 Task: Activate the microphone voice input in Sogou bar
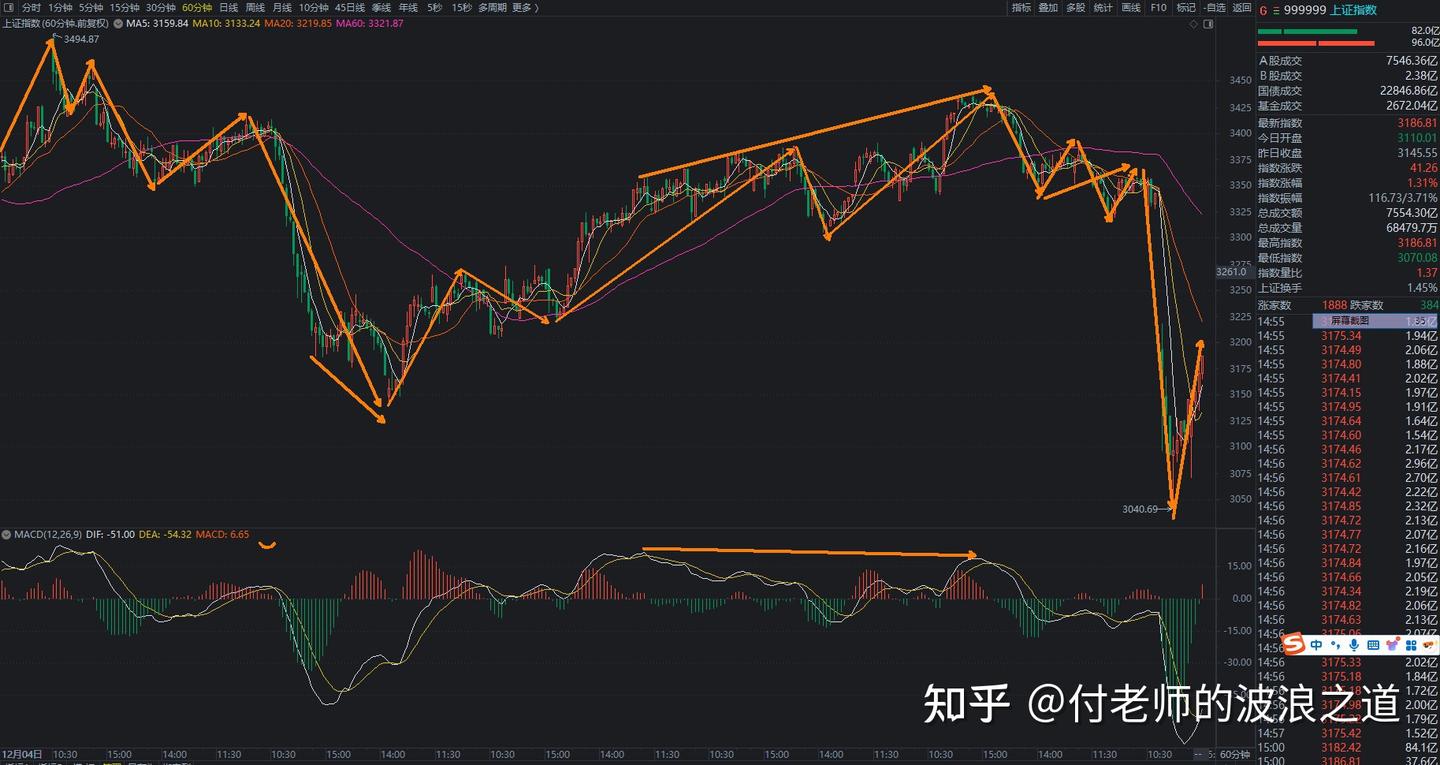tap(1353, 646)
